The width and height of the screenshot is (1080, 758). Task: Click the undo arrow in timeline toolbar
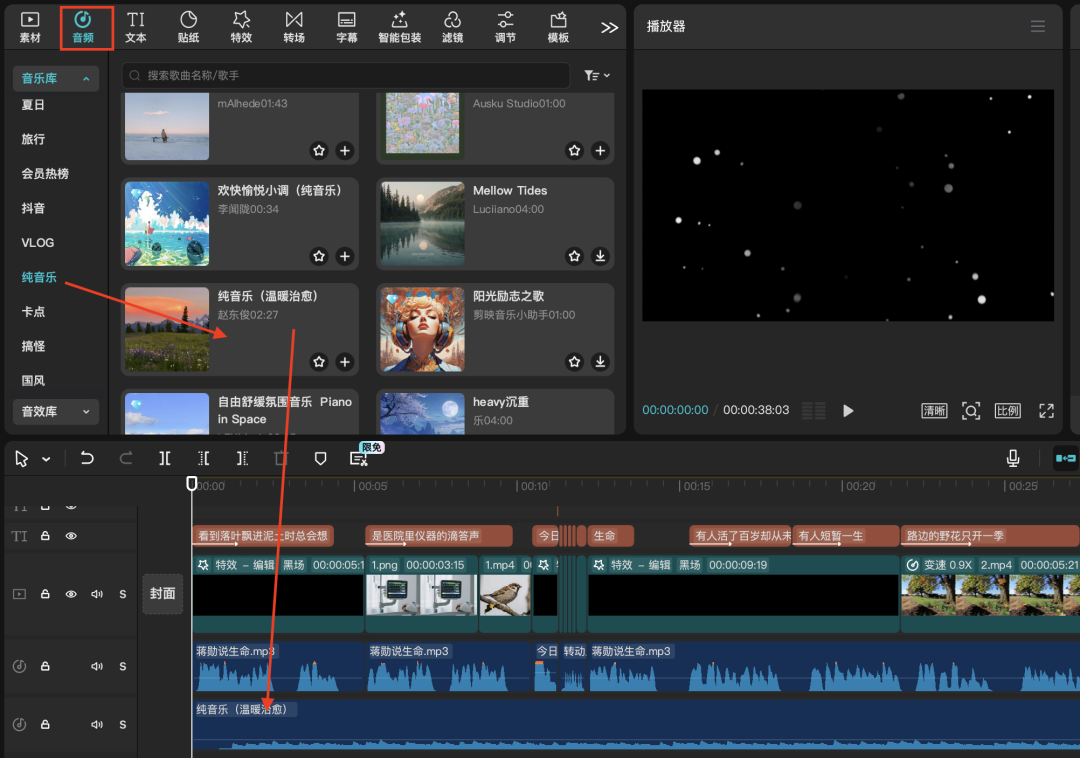87,458
